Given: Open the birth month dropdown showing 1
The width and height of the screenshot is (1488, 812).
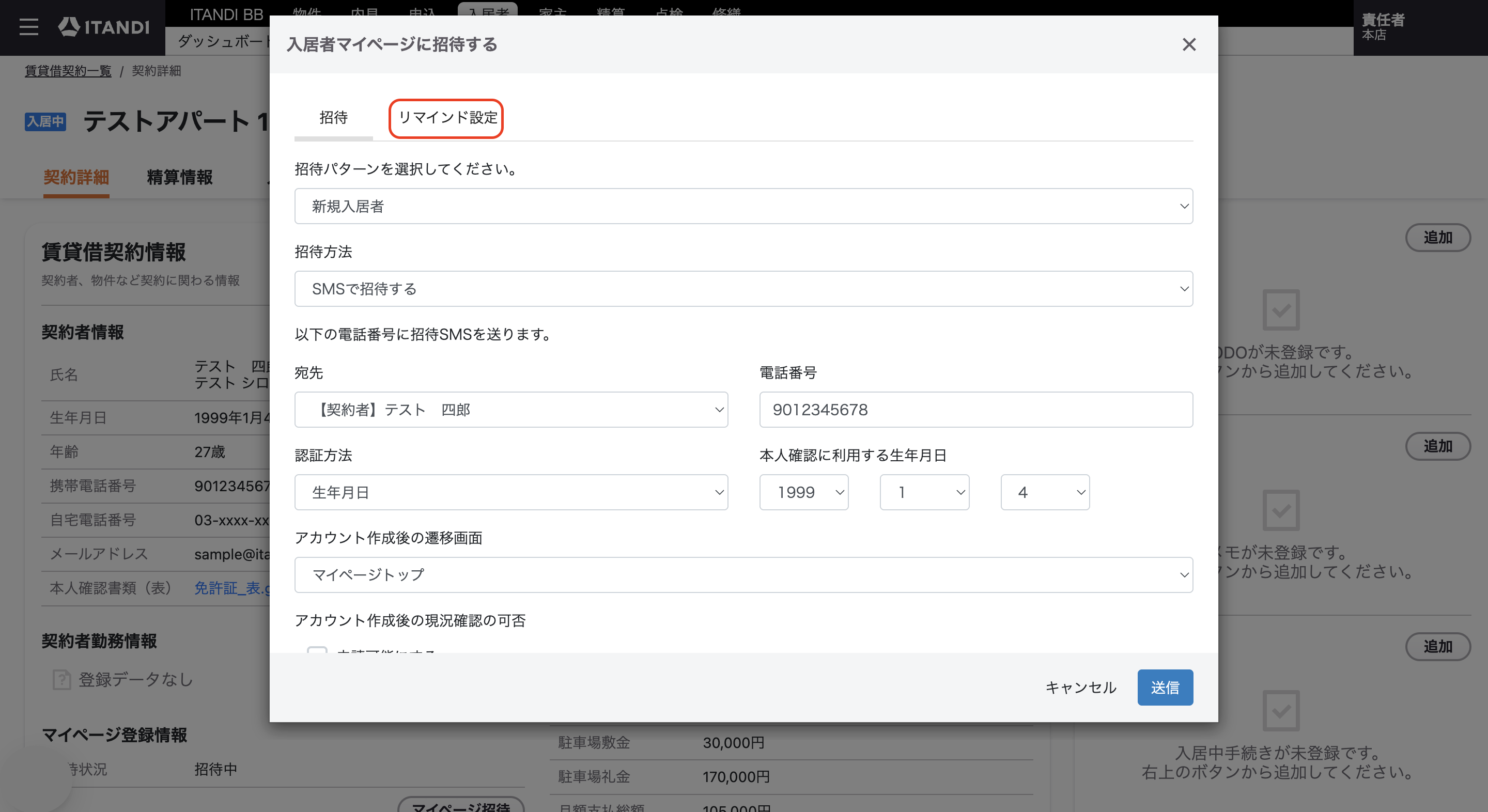Looking at the screenshot, I should click(924, 492).
